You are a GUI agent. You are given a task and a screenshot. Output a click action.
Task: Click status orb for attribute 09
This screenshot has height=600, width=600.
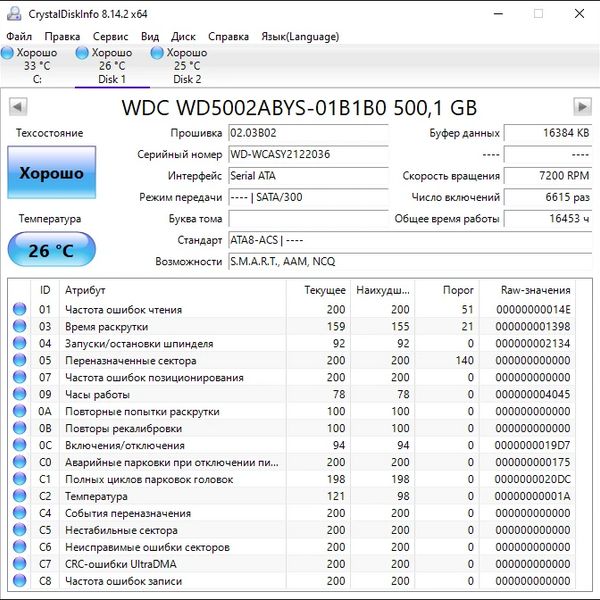tap(20, 394)
